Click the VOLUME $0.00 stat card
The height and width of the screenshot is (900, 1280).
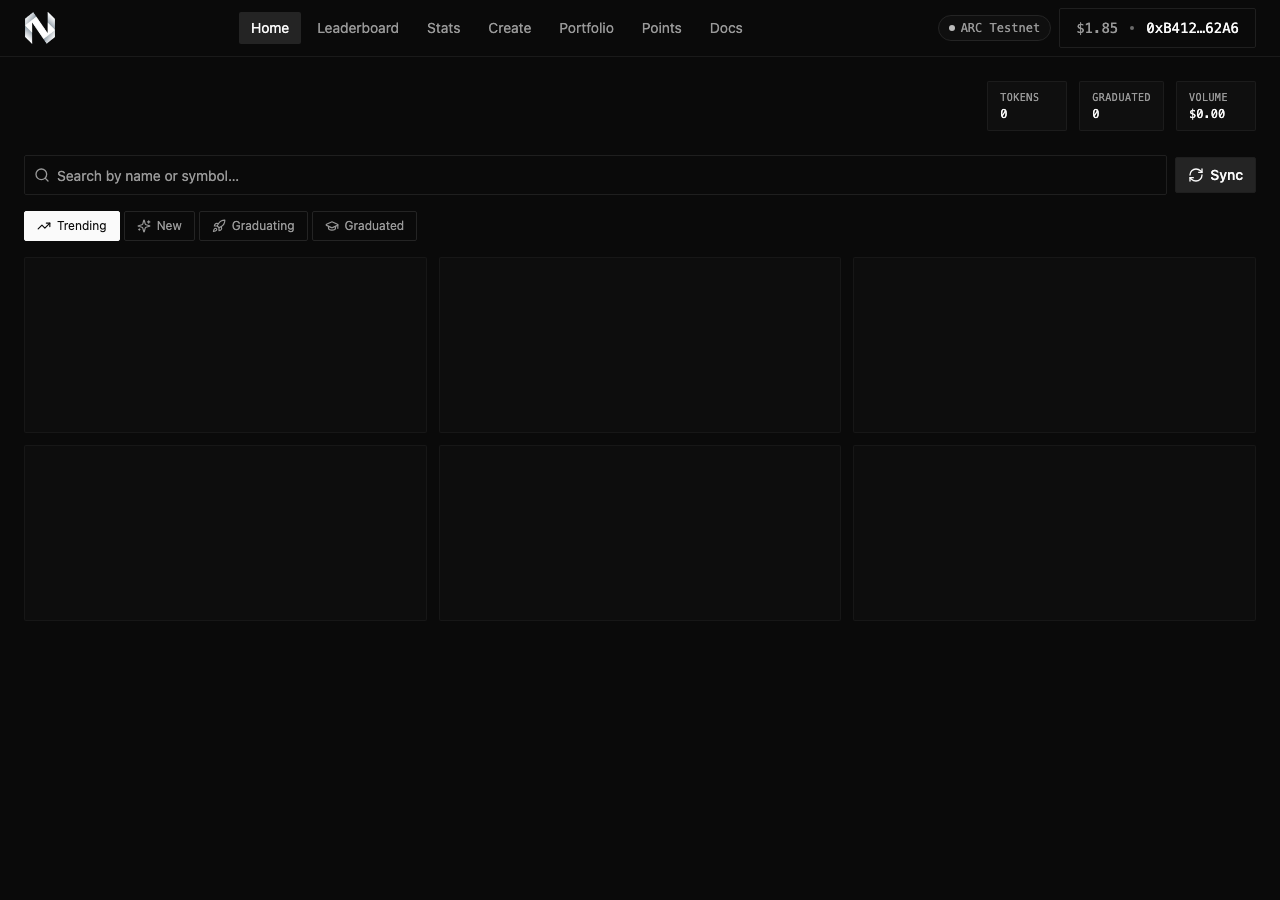(1216, 106)
